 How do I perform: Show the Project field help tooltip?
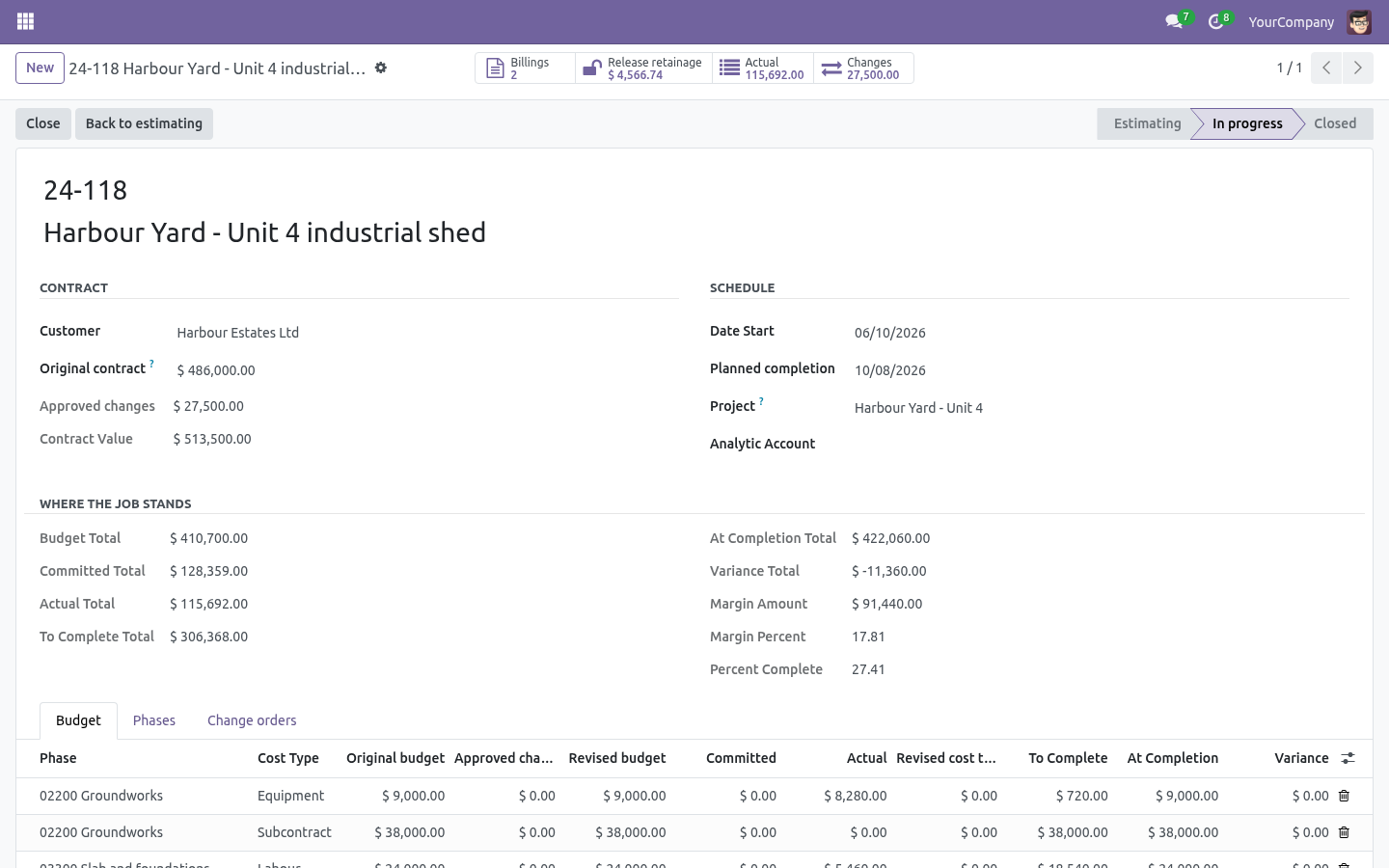click(x=761, y=402)
